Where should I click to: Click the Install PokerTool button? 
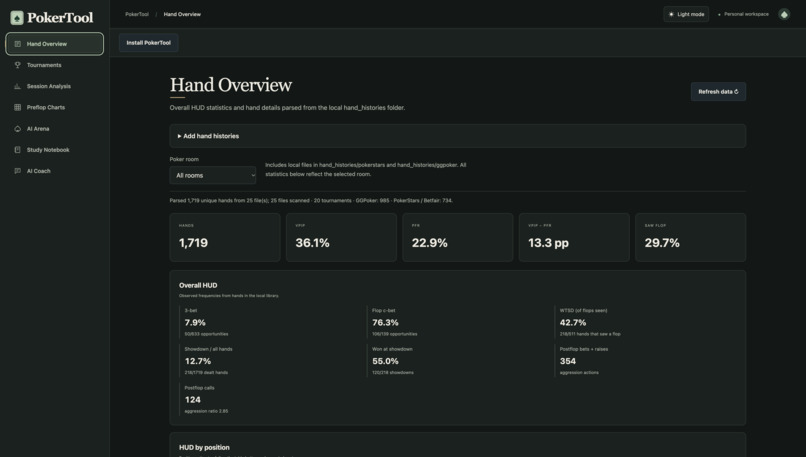[x=149, y=43]
